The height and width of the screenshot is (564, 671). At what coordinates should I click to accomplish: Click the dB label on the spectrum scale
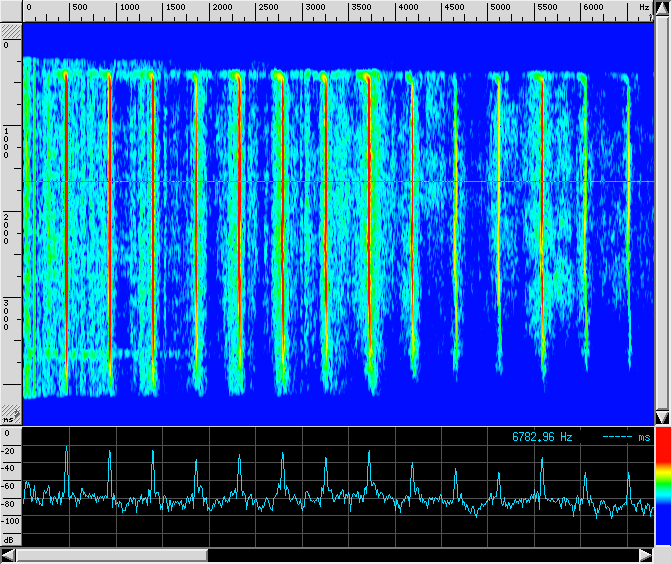click(9, 539)
